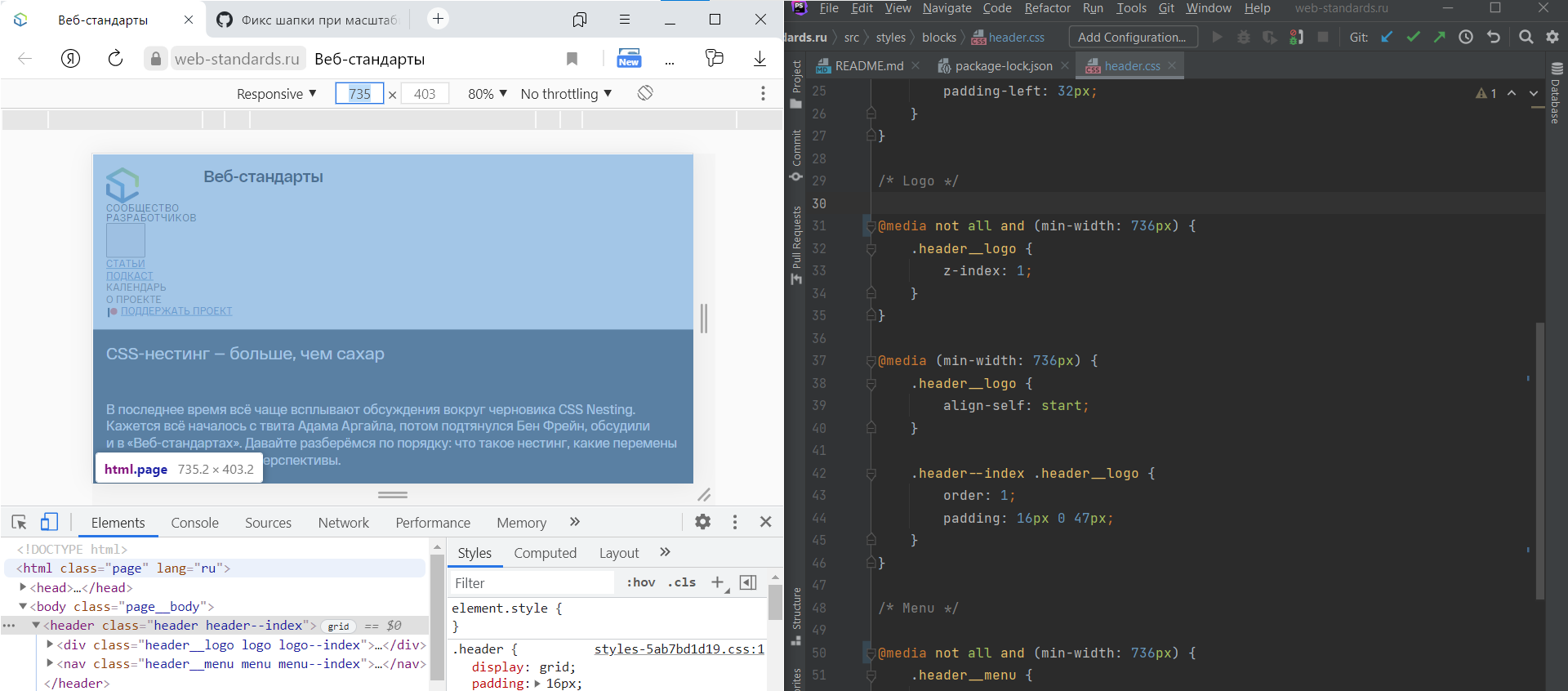The width and height of the screenshot is (1568, 691).
Task: Click the viewport height field 403
Action: (425, 94)
